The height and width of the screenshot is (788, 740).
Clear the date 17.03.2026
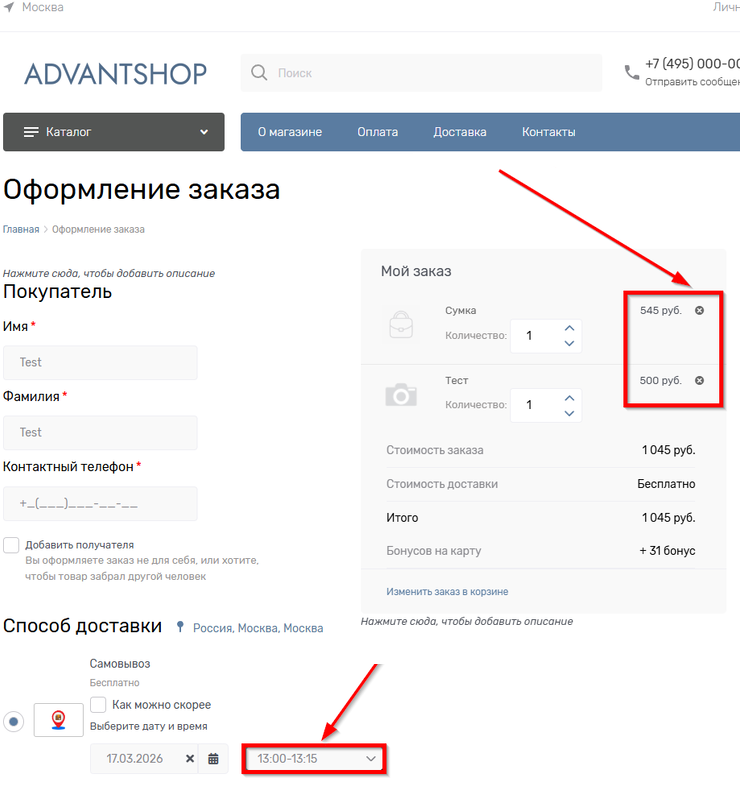click(190, 759)
